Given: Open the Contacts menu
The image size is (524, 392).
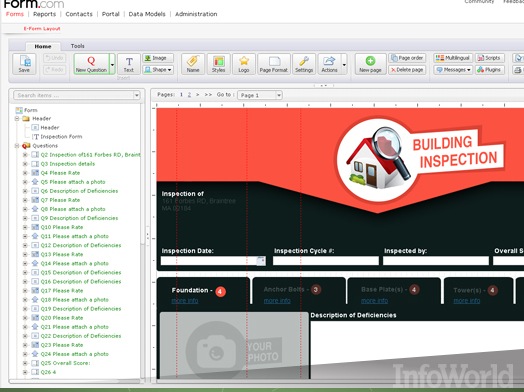Looking at the screenshot, I should (79, 14).
